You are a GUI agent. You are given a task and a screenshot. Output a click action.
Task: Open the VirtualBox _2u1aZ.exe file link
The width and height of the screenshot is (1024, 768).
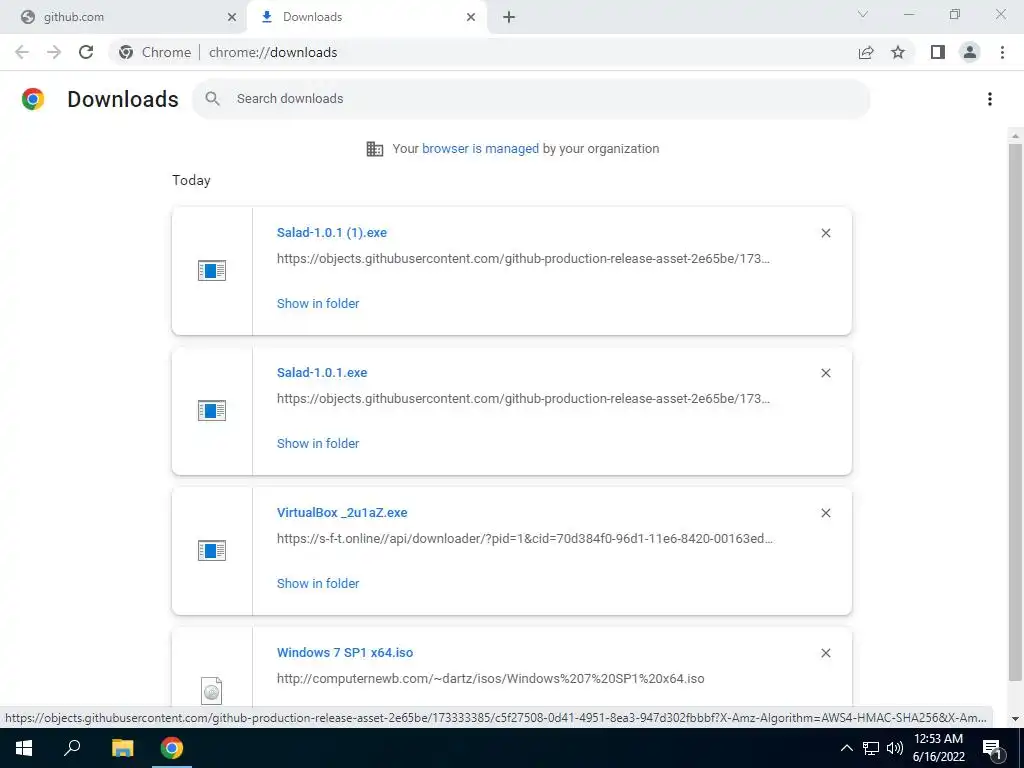pyautogui.click(x=342, y=513)
